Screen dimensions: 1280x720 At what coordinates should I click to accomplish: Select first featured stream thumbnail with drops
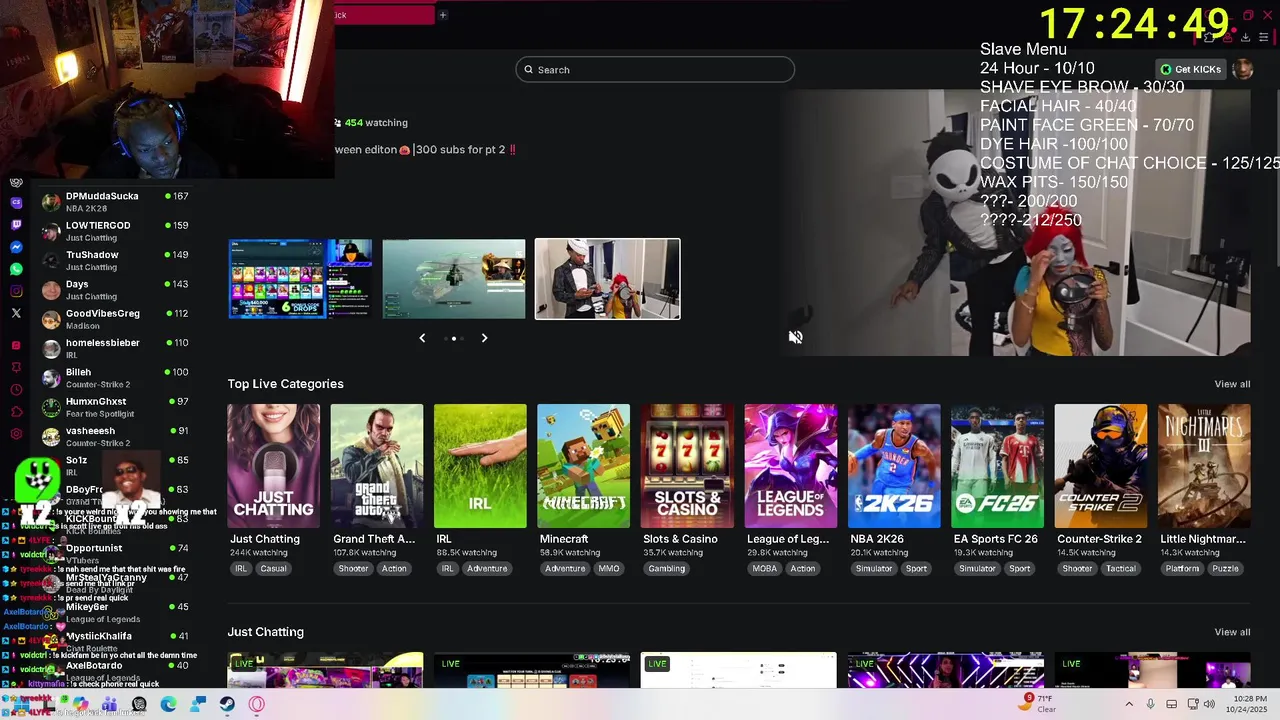point(300,279)
